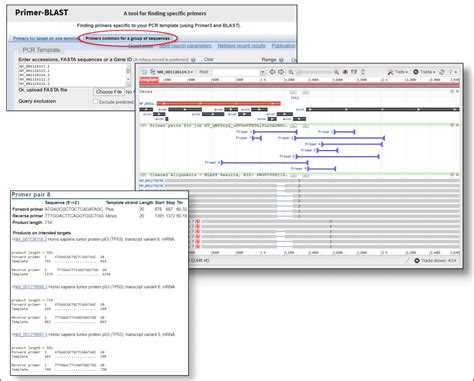Click the help icon after refseq record hint
Screen dimensions: 474x381
[x=193, y=60]
